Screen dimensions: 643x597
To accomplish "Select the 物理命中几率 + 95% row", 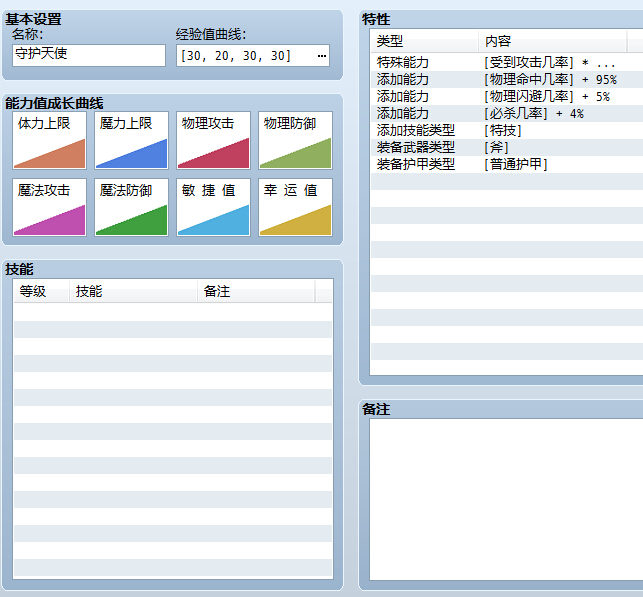I will 507,80.
